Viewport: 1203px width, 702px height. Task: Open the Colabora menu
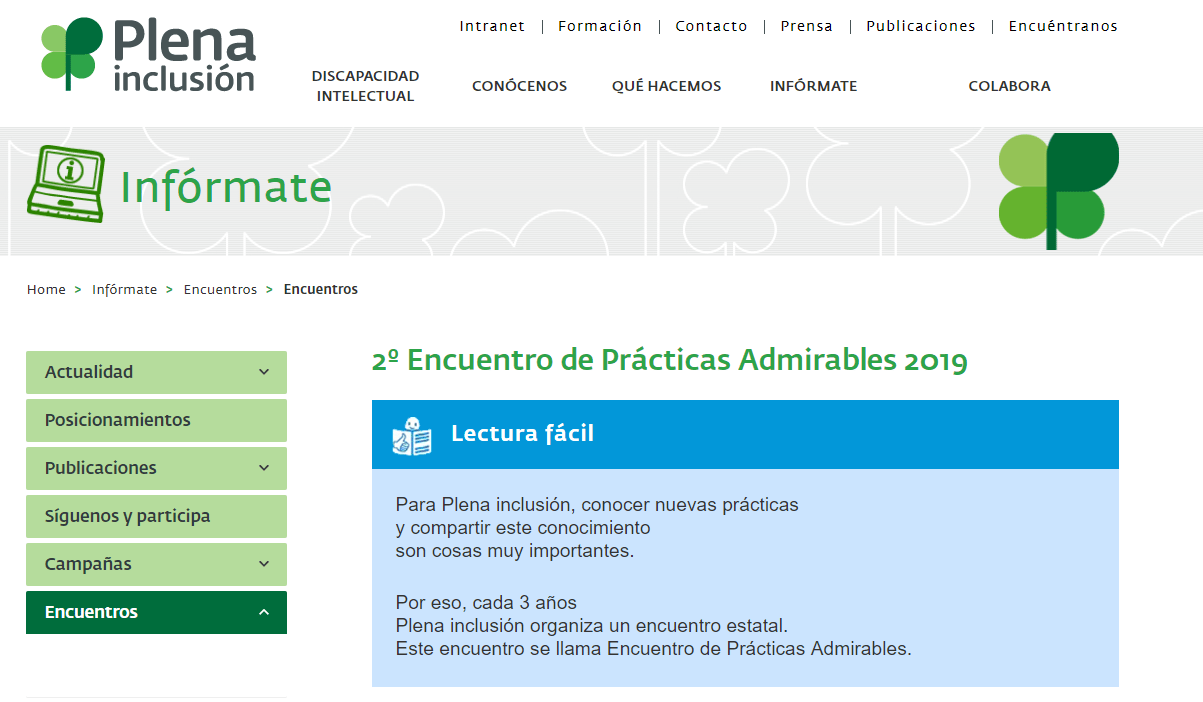click(x=1009, y=86)
